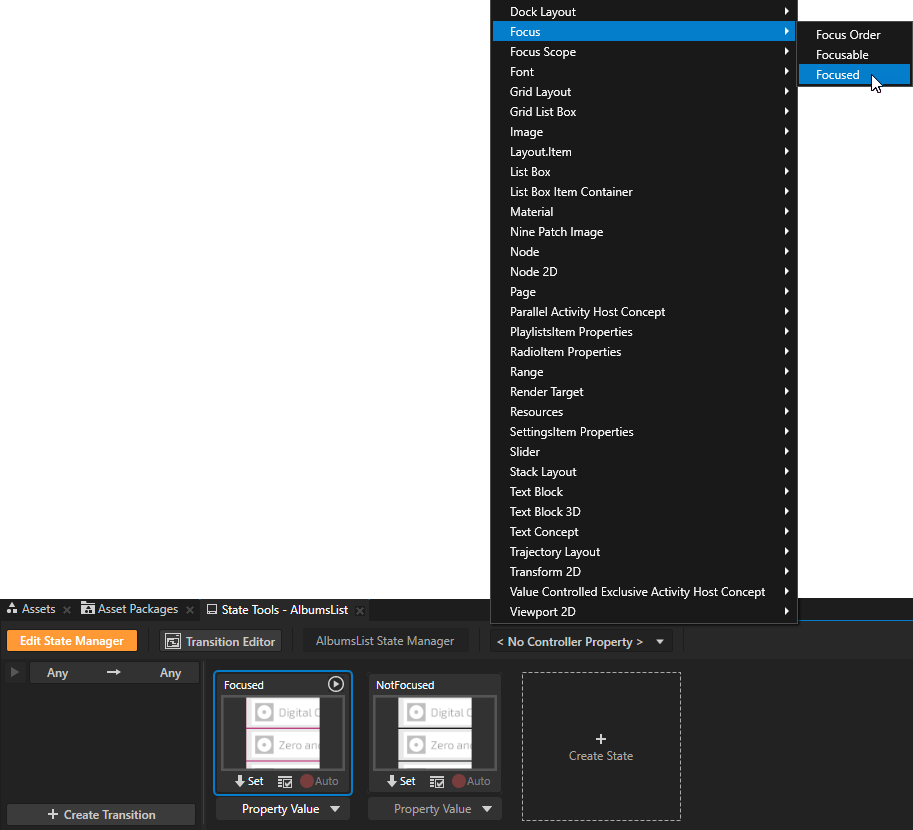Click the Edit State Manager button
Viewport: 913px width, 830px height.
(72, 641)
